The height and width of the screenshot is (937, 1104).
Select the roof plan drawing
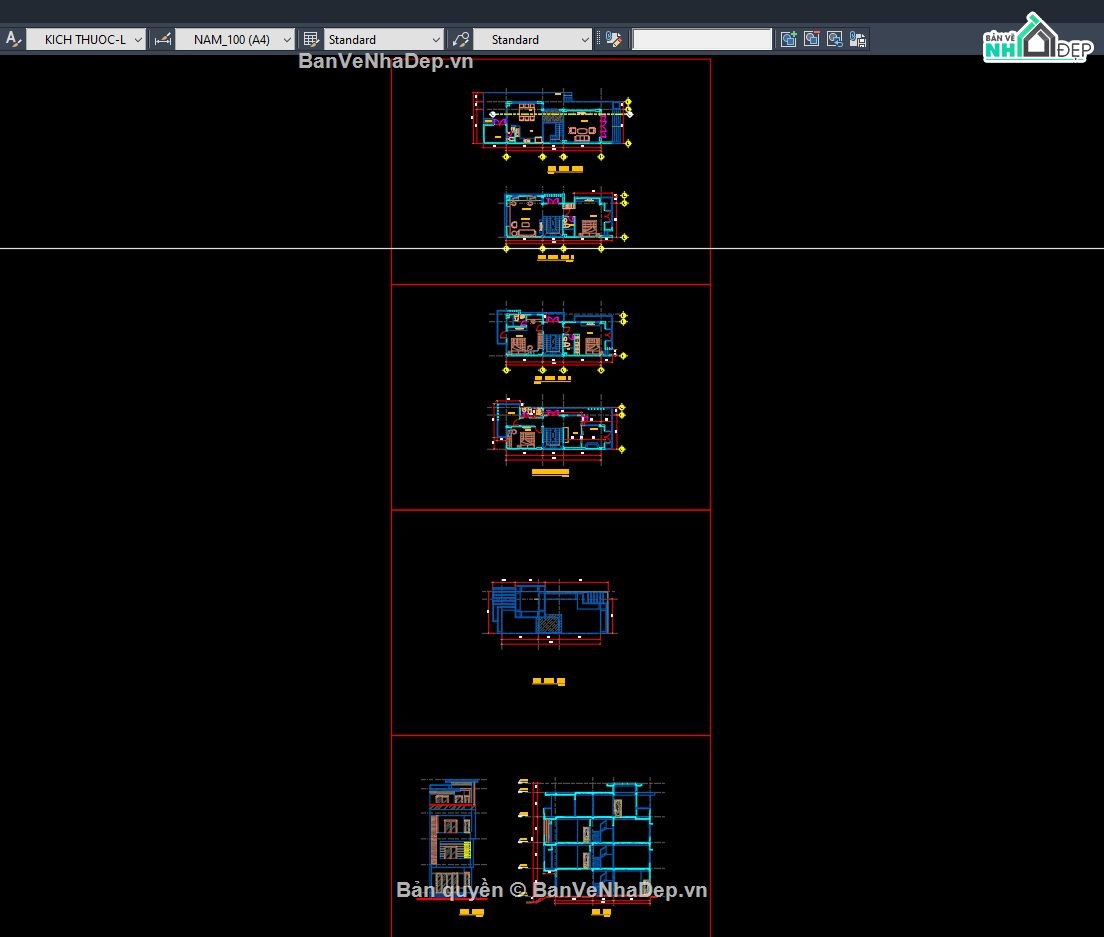550,613
